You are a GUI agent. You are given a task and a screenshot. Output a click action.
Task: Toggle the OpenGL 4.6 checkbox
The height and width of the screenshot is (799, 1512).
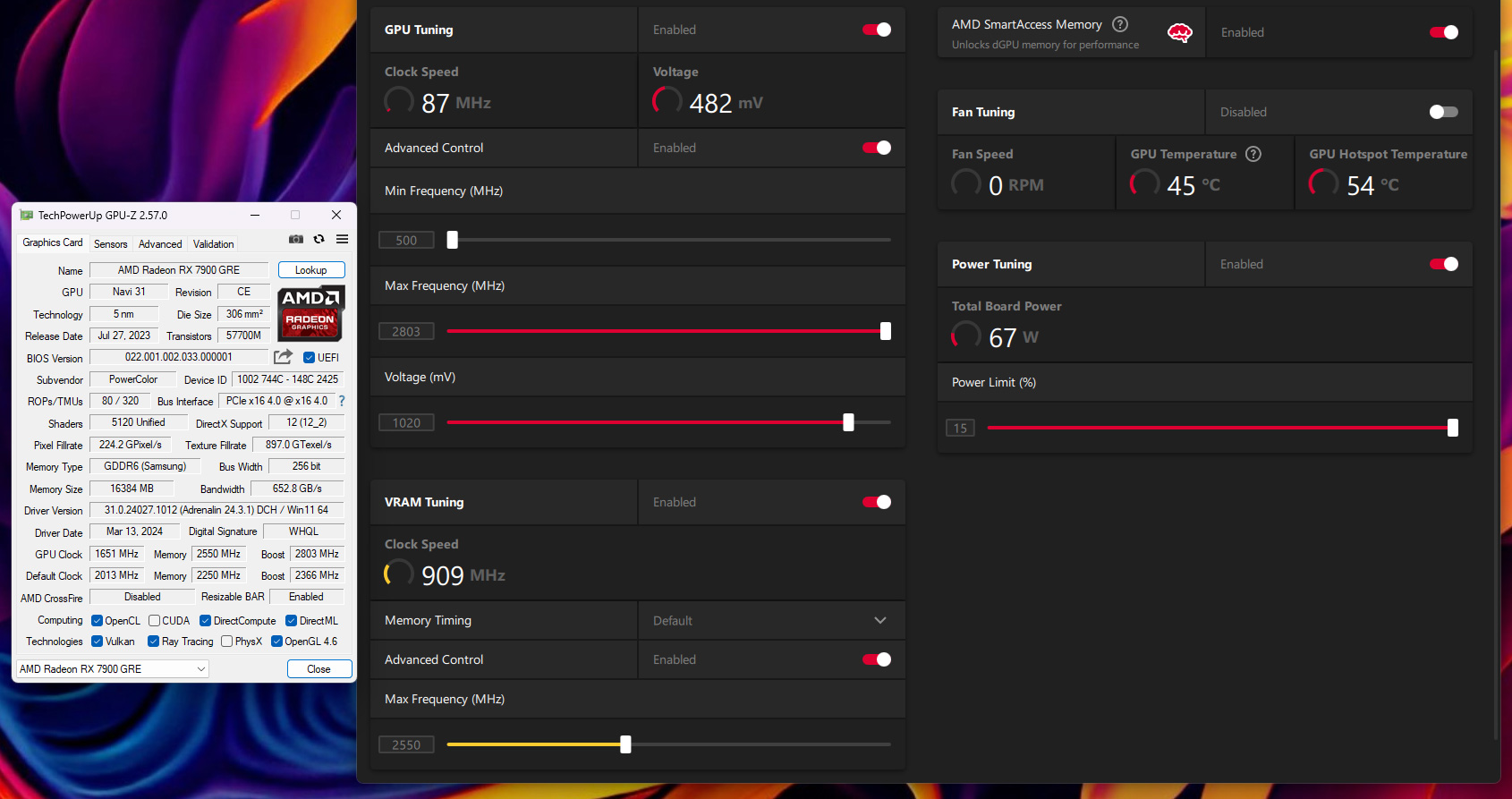276,642
